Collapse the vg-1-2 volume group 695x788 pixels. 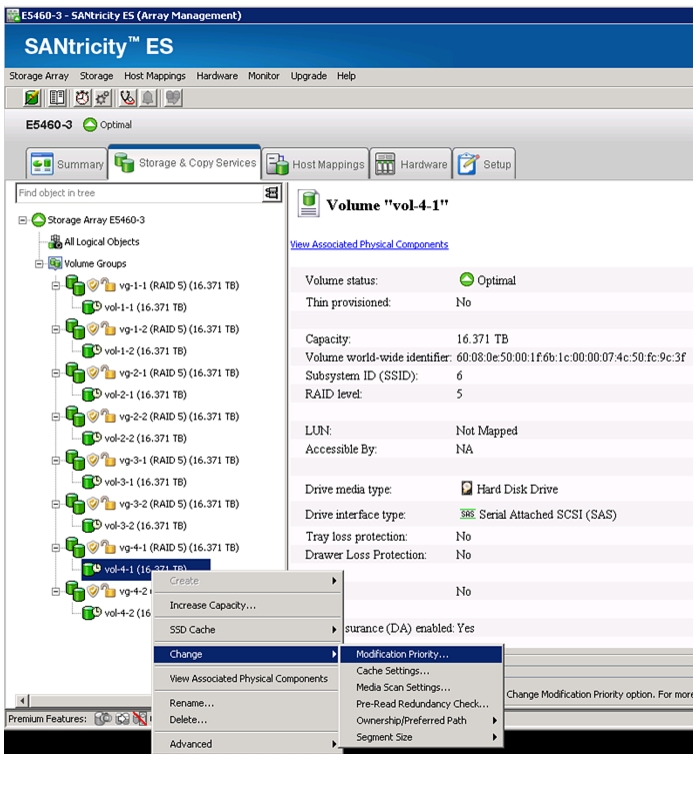point(56,329)
